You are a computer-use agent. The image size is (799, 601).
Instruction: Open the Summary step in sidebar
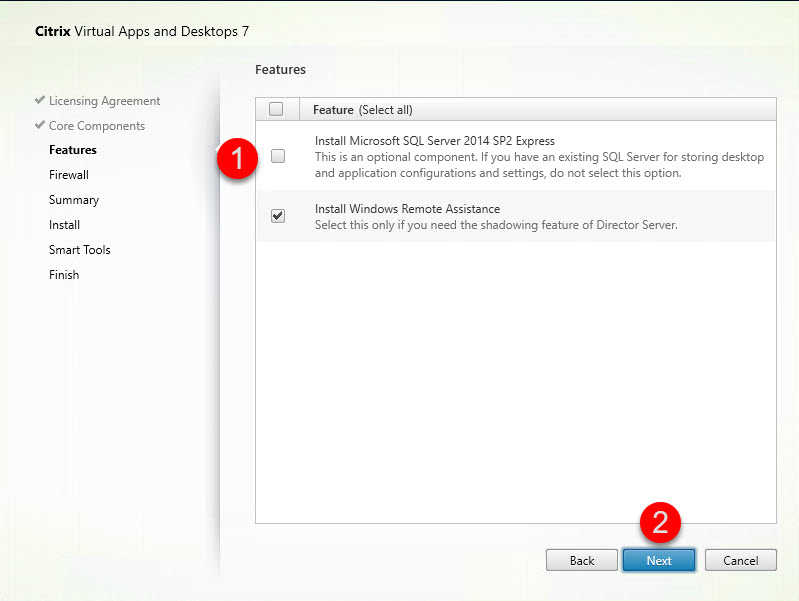[x=74, y=200]
